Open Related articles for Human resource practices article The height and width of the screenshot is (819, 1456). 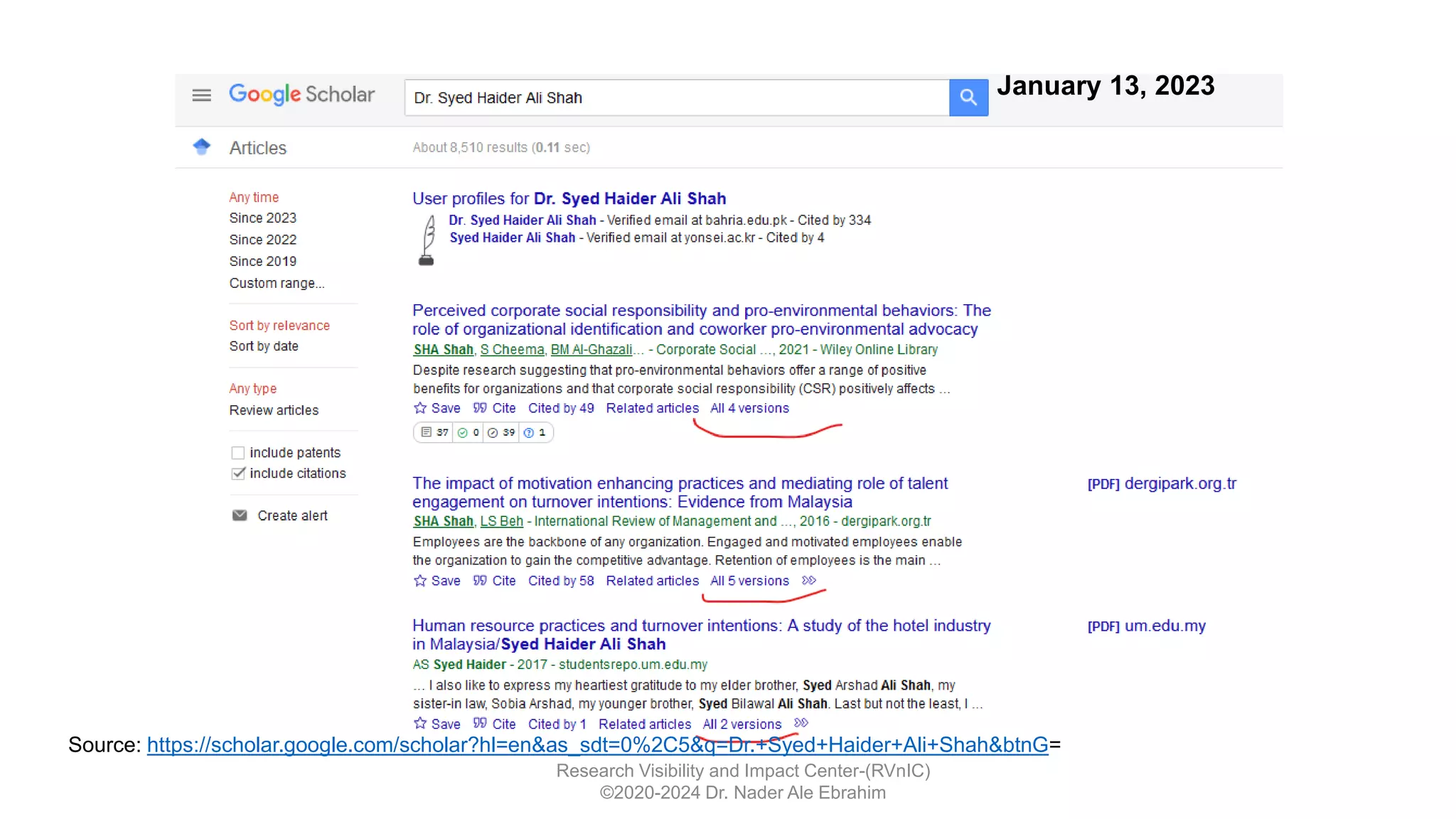[645, 724]
